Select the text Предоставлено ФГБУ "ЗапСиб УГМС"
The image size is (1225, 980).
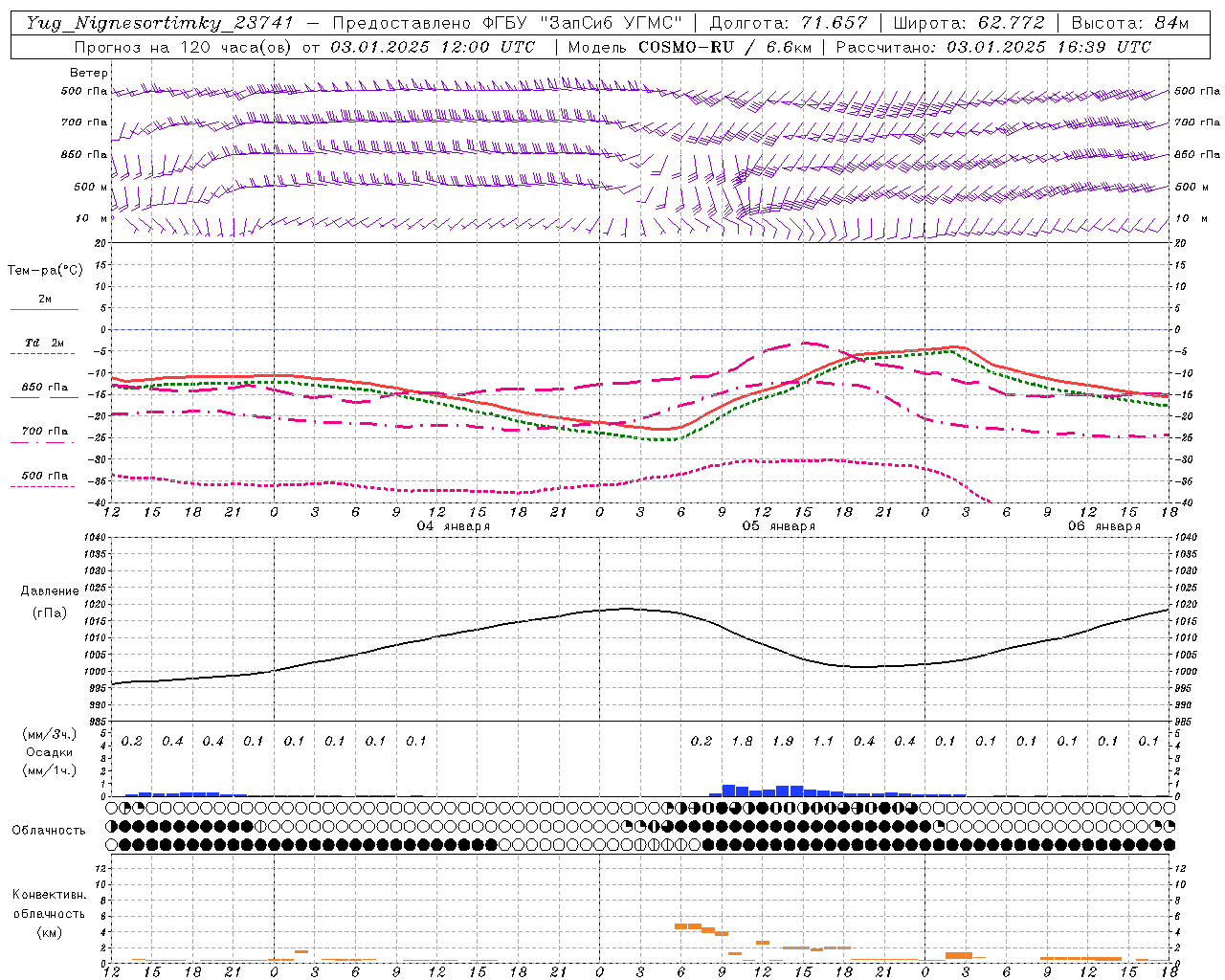(506, 23)
